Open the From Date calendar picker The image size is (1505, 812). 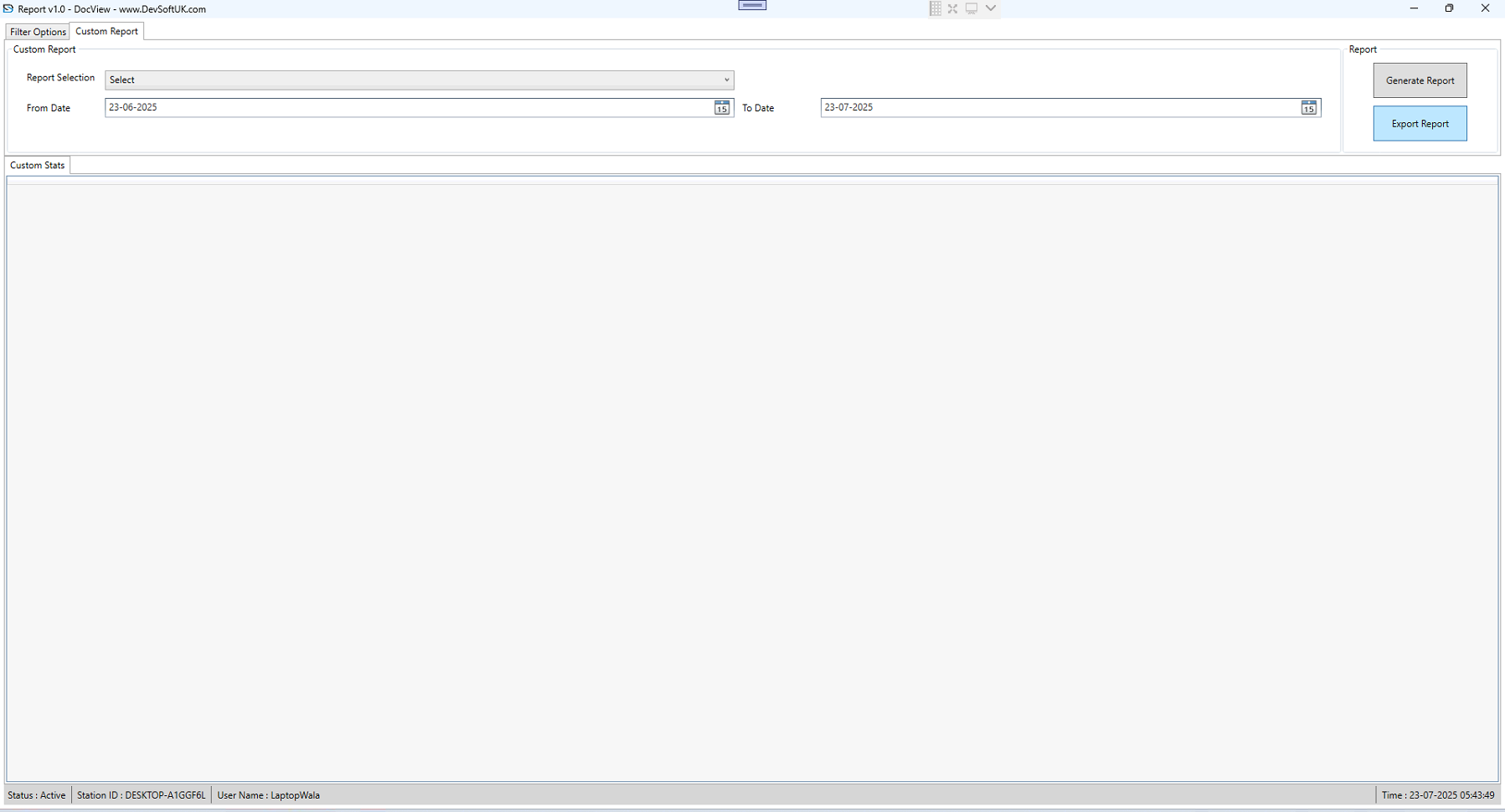721,108
